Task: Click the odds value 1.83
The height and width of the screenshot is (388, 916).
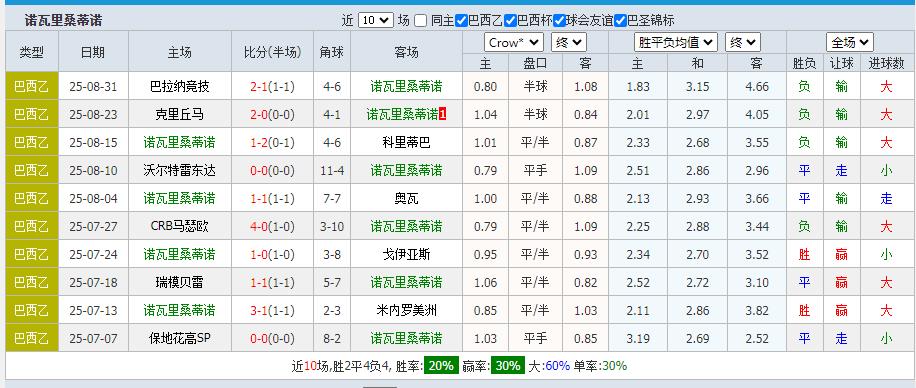Action: (x=637, y=87)
